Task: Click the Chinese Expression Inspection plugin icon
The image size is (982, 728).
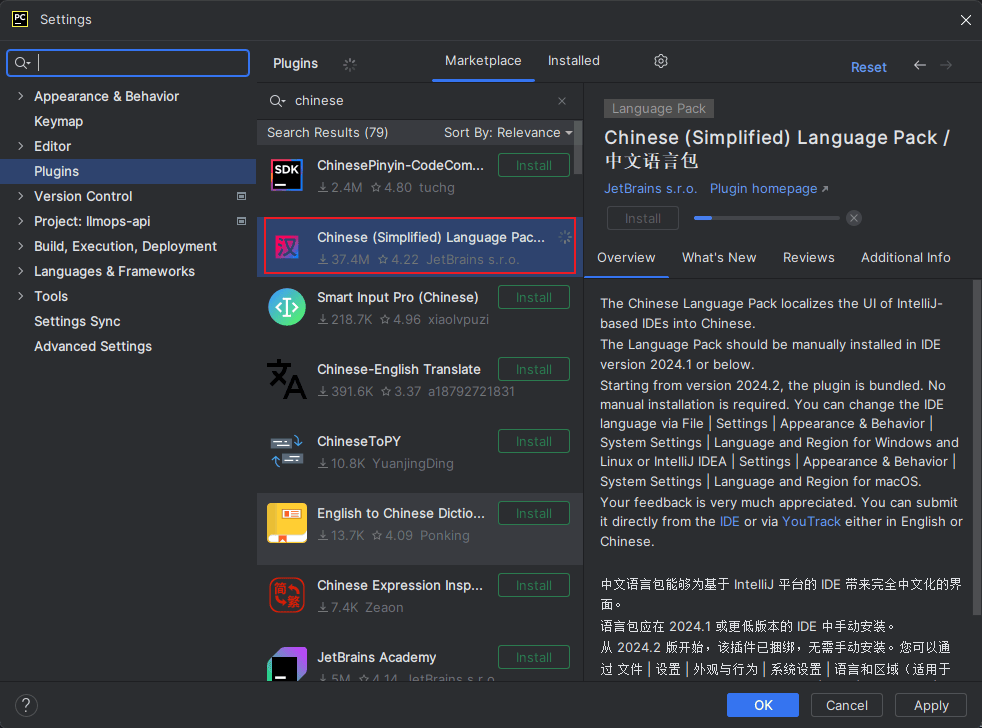Action: (x=287, y=595)
